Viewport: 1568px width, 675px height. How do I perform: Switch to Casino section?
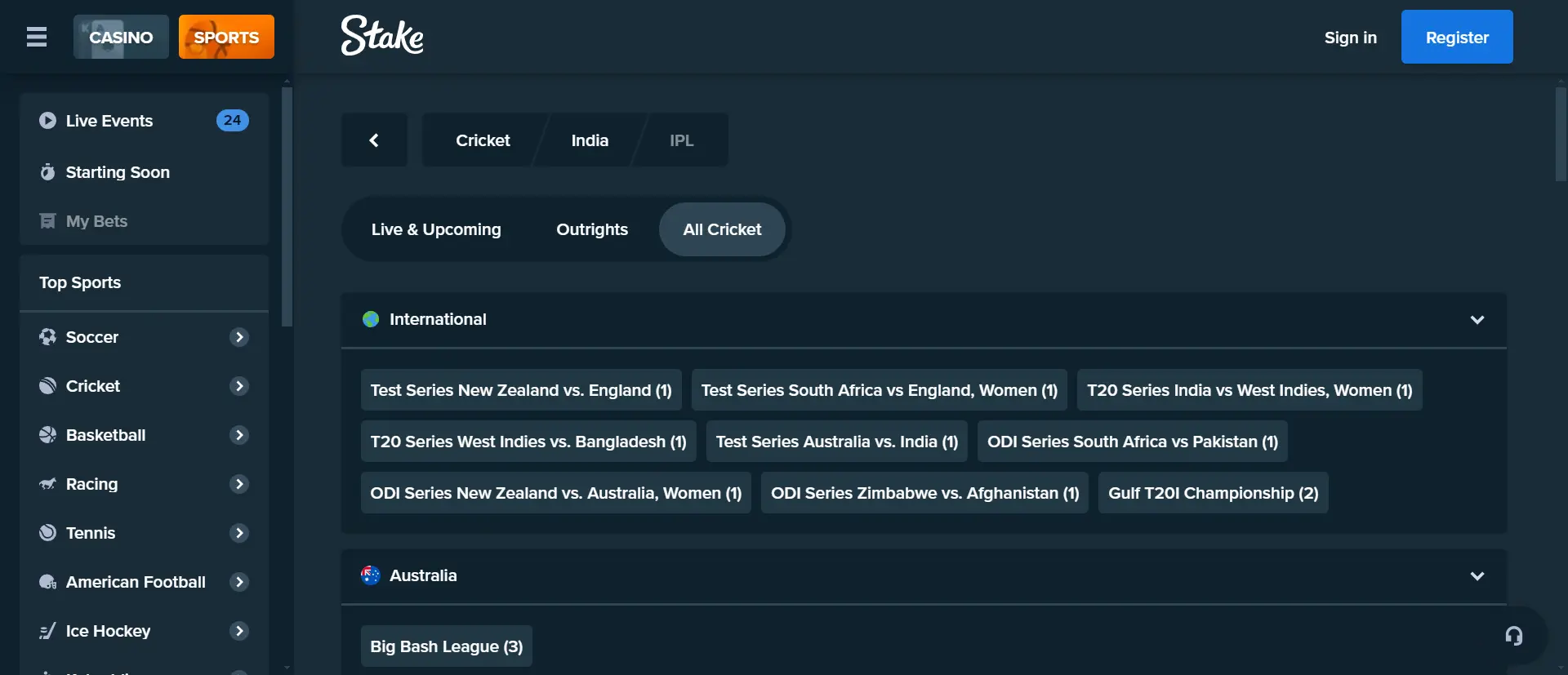tap(121, 37)
